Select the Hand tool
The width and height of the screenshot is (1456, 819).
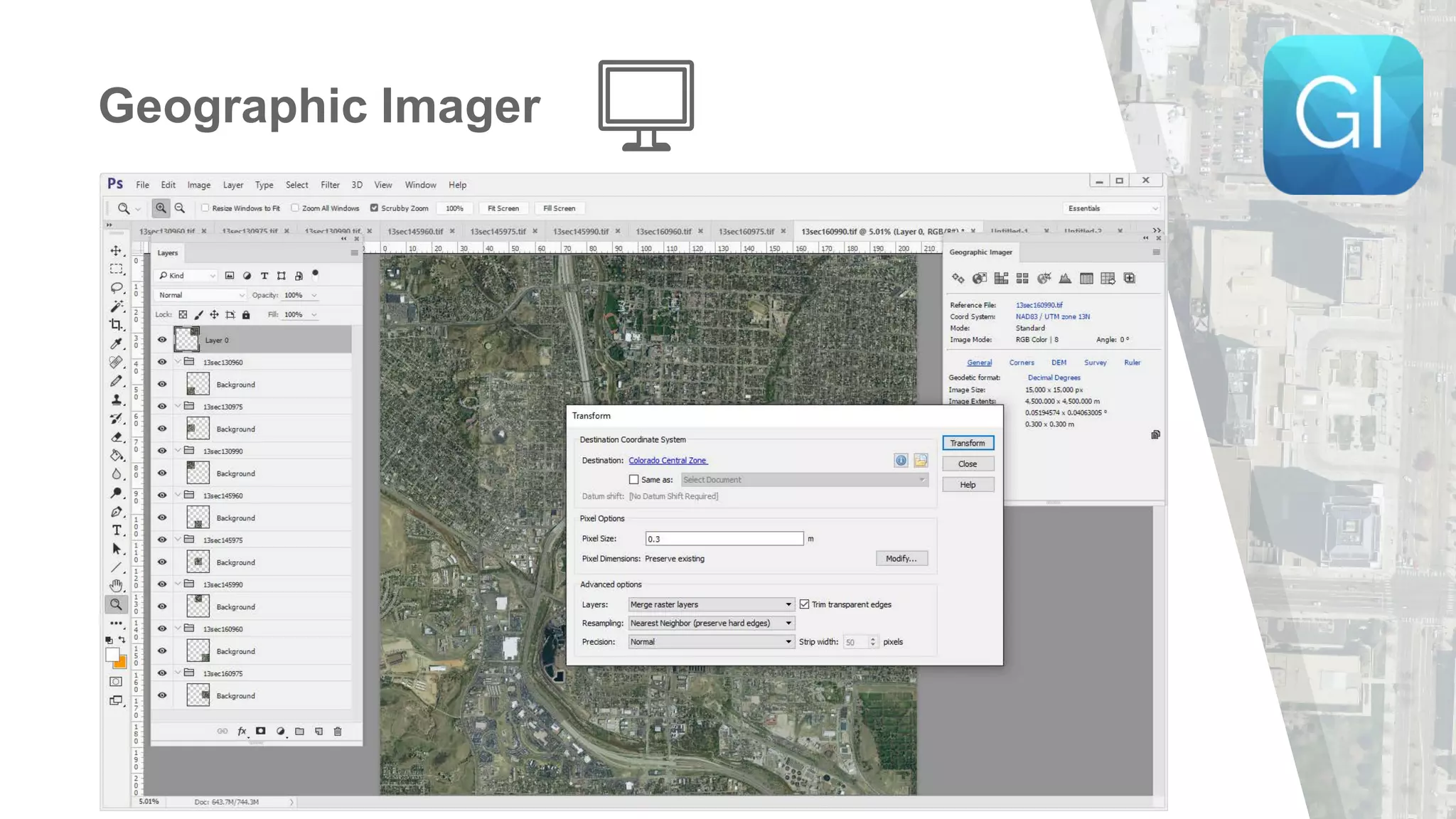coord(116,586)
